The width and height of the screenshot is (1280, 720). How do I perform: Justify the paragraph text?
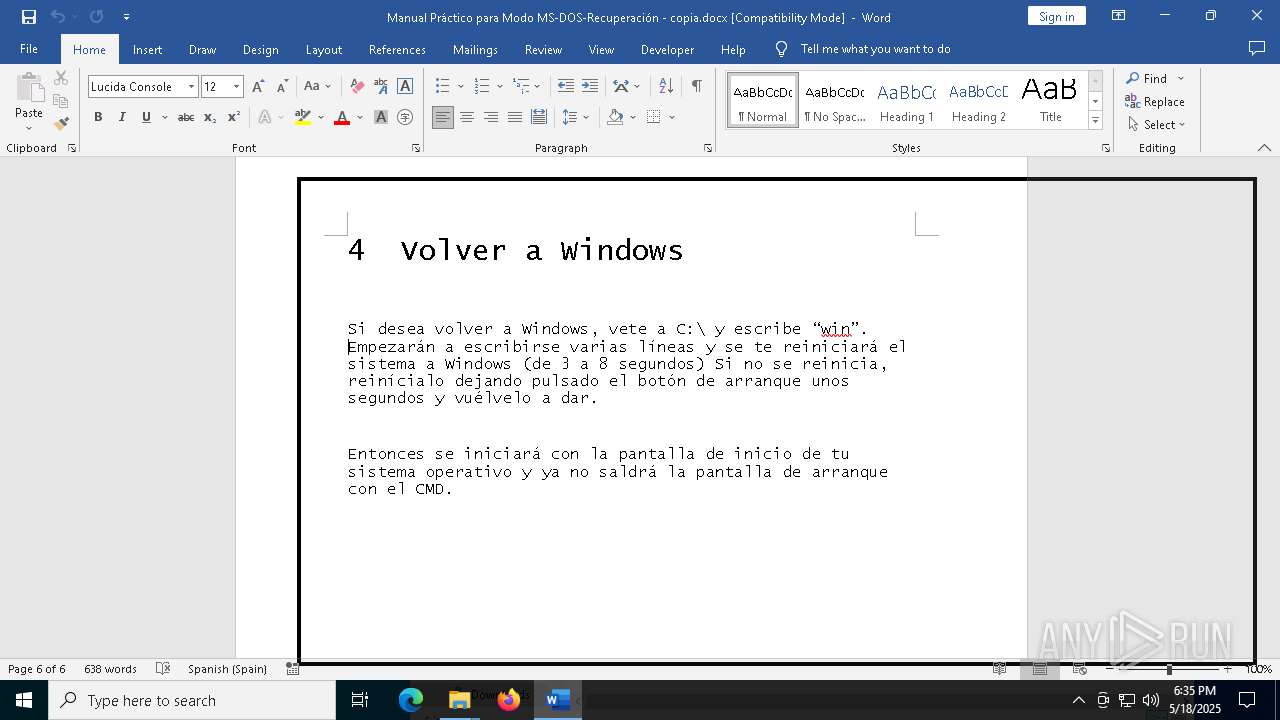point(515,117)
